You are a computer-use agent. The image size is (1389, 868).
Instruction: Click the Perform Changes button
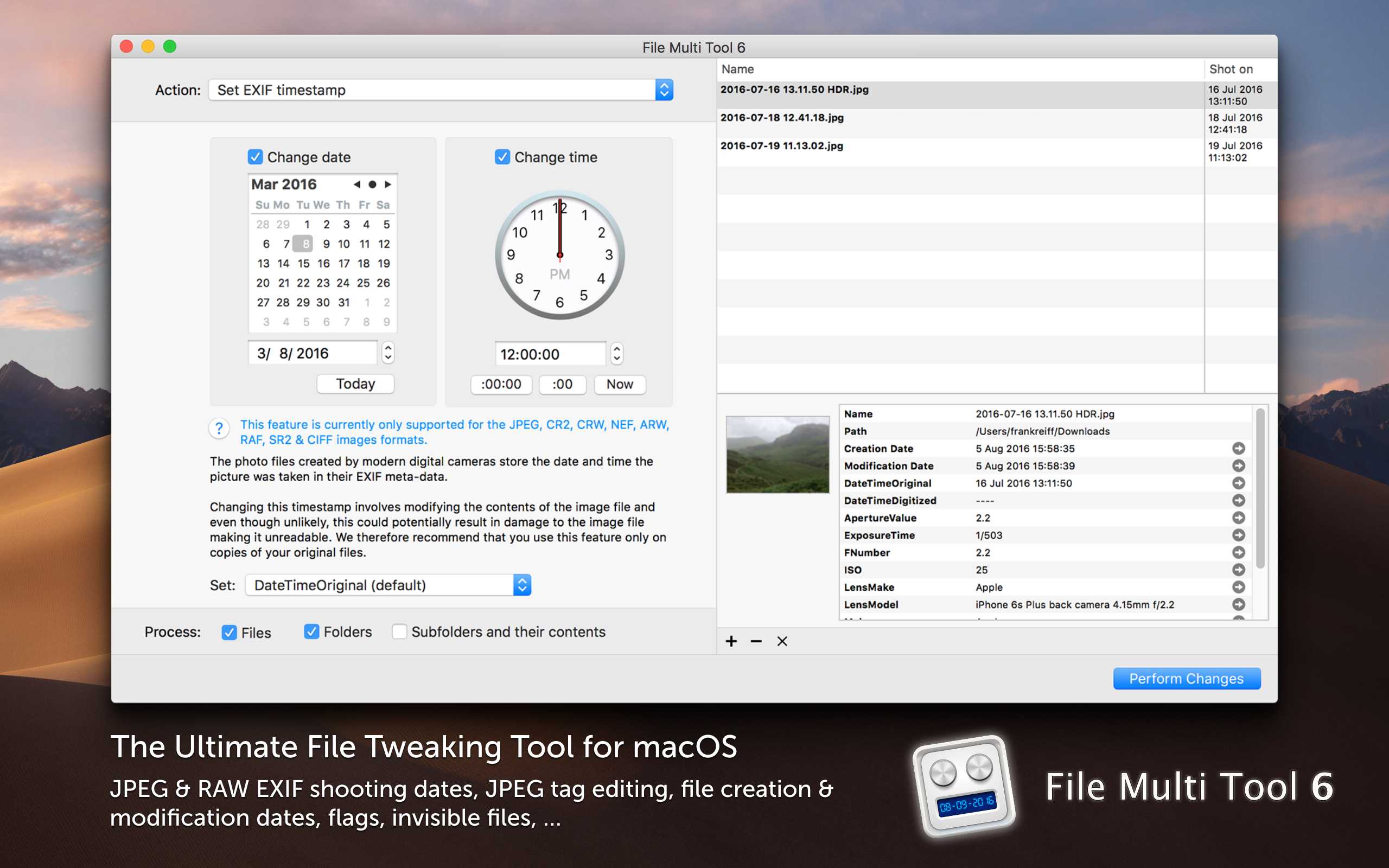pos(1187,679)
